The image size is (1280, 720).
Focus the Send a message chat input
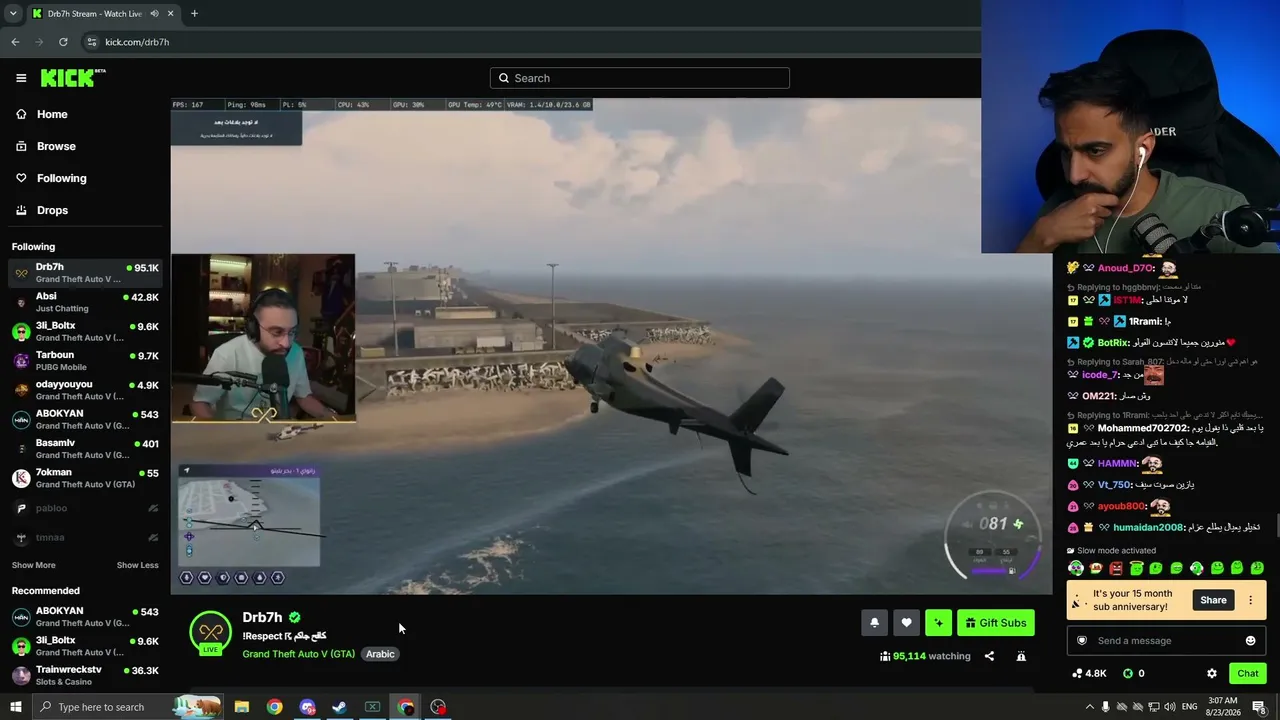1166,640
